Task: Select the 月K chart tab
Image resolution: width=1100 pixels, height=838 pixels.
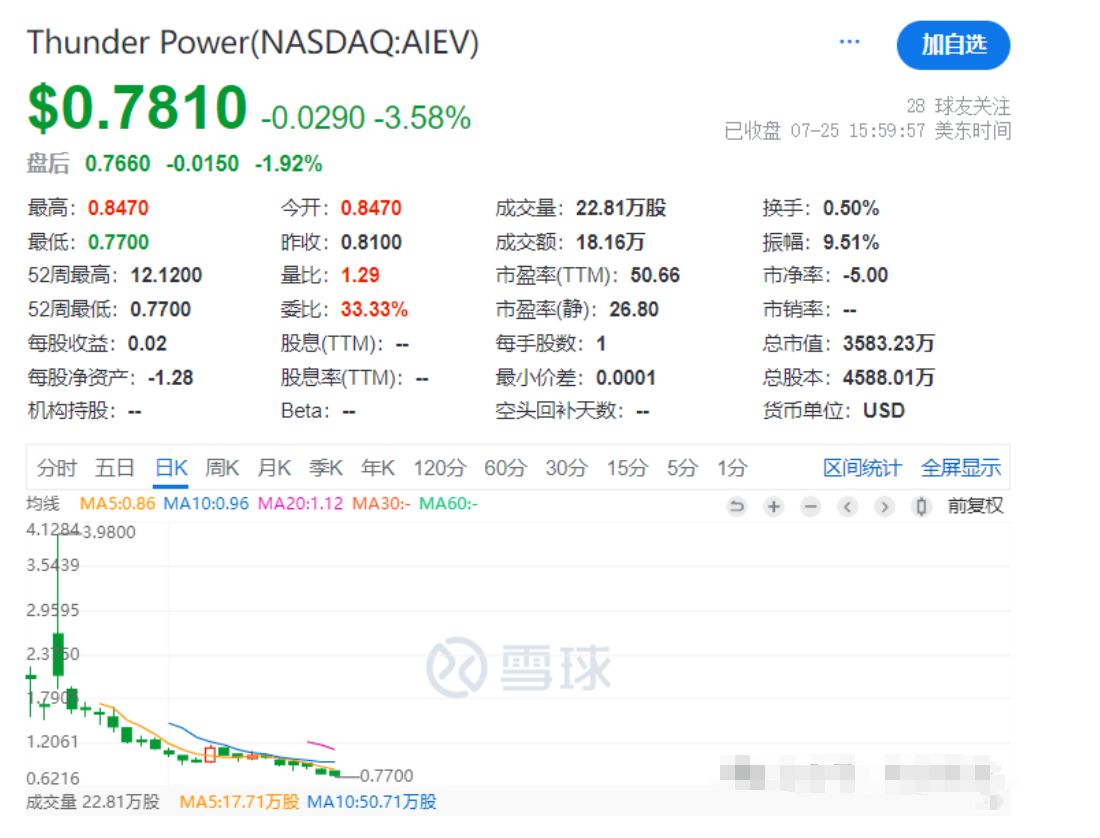Action: (x=274, y=468)
